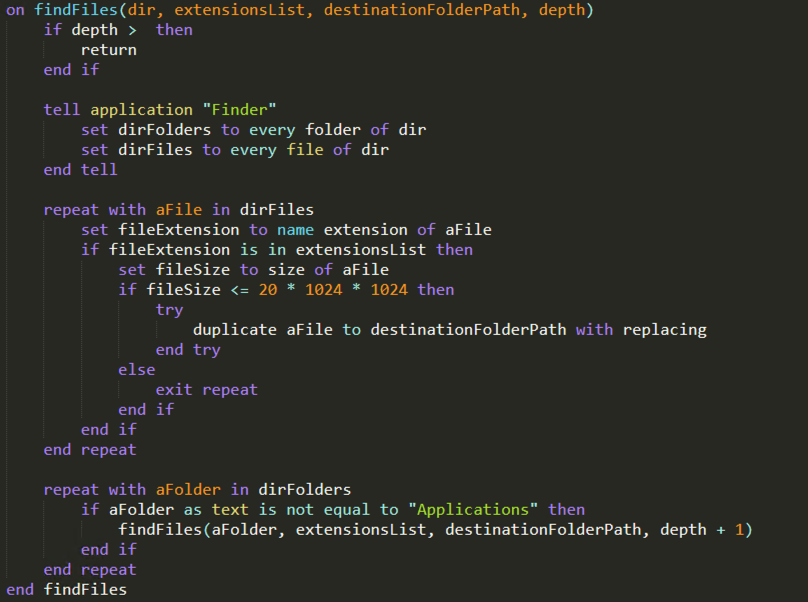Click 'aFolder' in 'repeat with aFolder' line
808x602 pixels.
tap(188, 490)
